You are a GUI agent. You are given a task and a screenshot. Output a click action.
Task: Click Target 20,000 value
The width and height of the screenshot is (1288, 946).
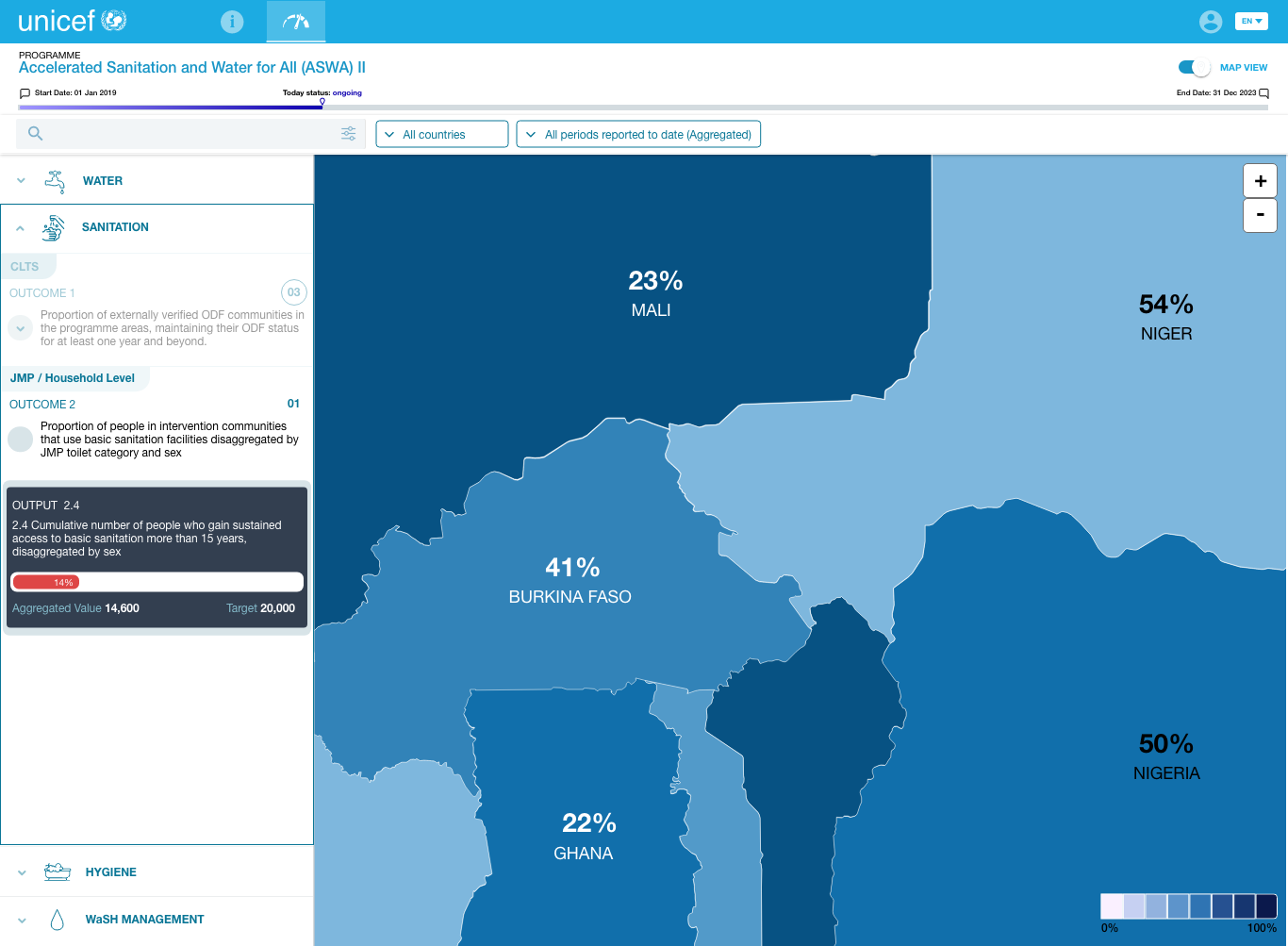click(260, 608)
